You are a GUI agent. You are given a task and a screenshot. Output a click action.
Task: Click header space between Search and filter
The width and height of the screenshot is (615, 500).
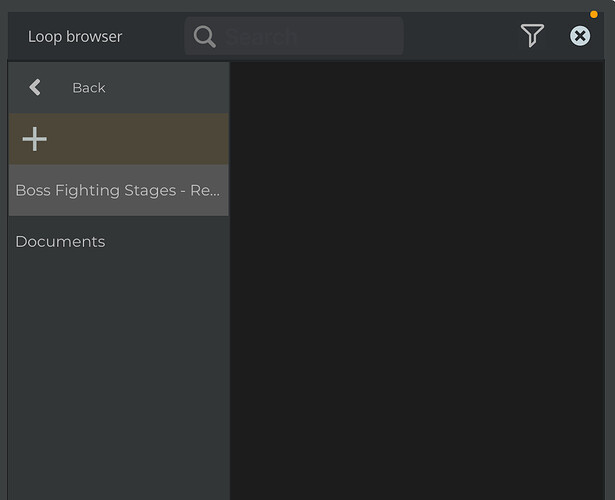pos(460,37)
